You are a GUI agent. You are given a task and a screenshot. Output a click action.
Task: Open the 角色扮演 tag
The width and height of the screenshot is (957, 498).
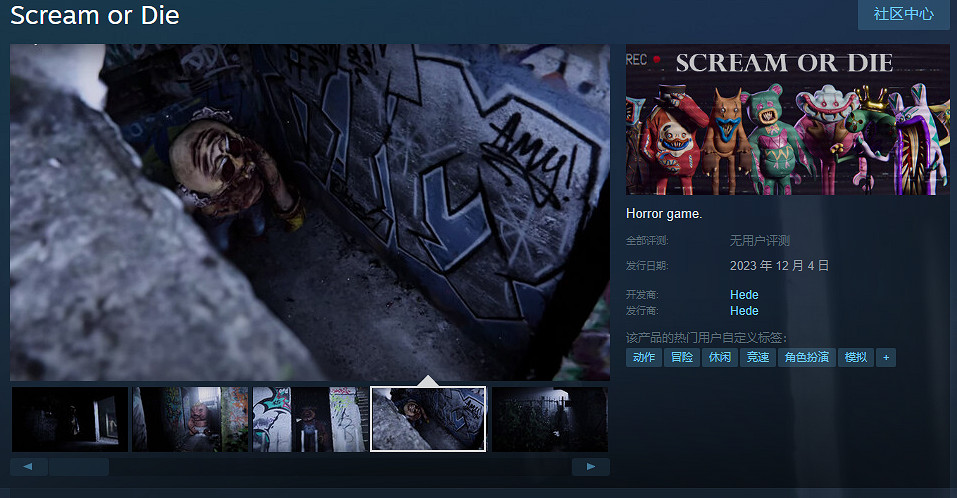pyautogui.click(x=807, y=358)
